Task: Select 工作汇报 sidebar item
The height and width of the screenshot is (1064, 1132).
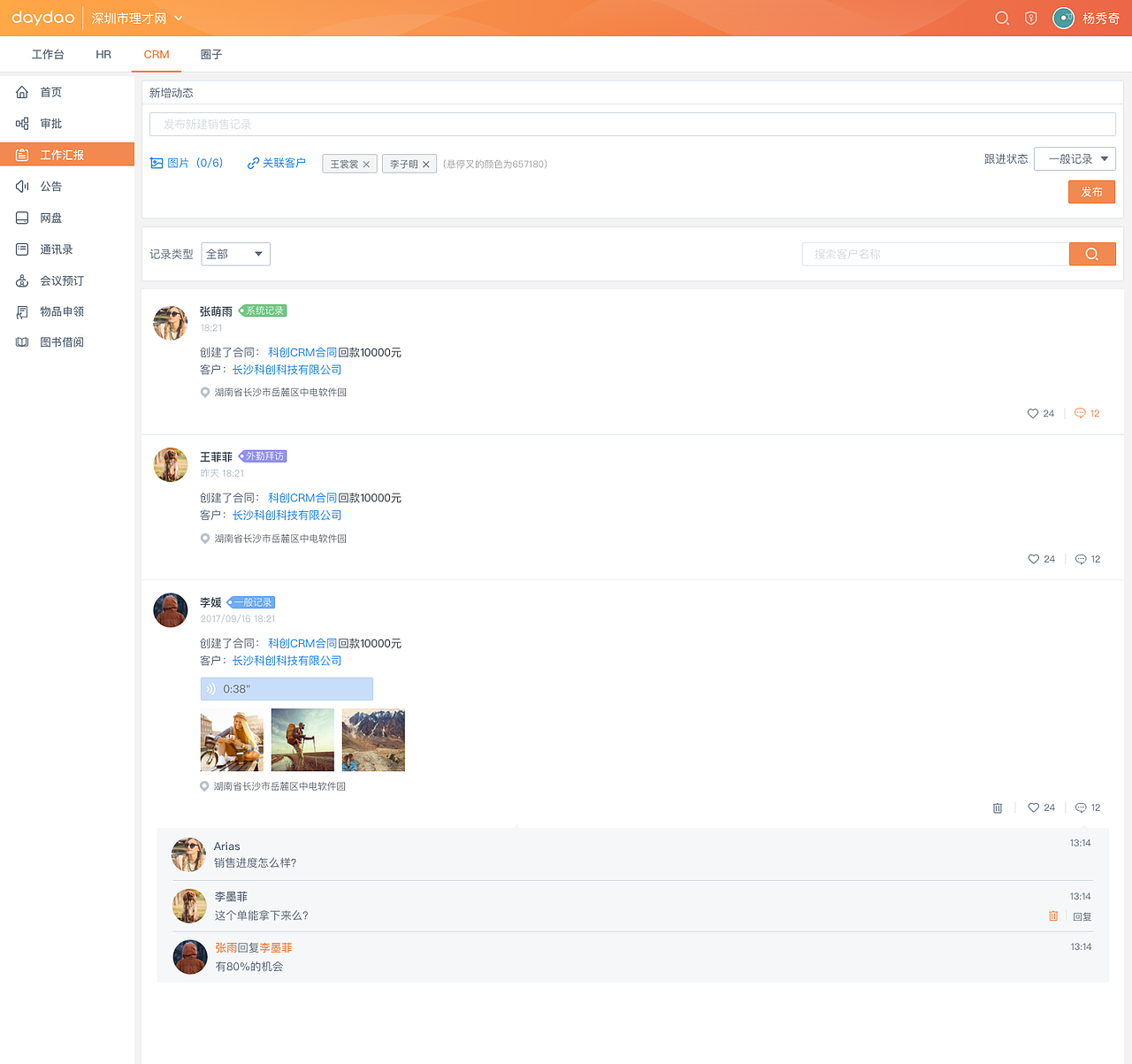Action: pyautogui.click(x=67, y=155)
